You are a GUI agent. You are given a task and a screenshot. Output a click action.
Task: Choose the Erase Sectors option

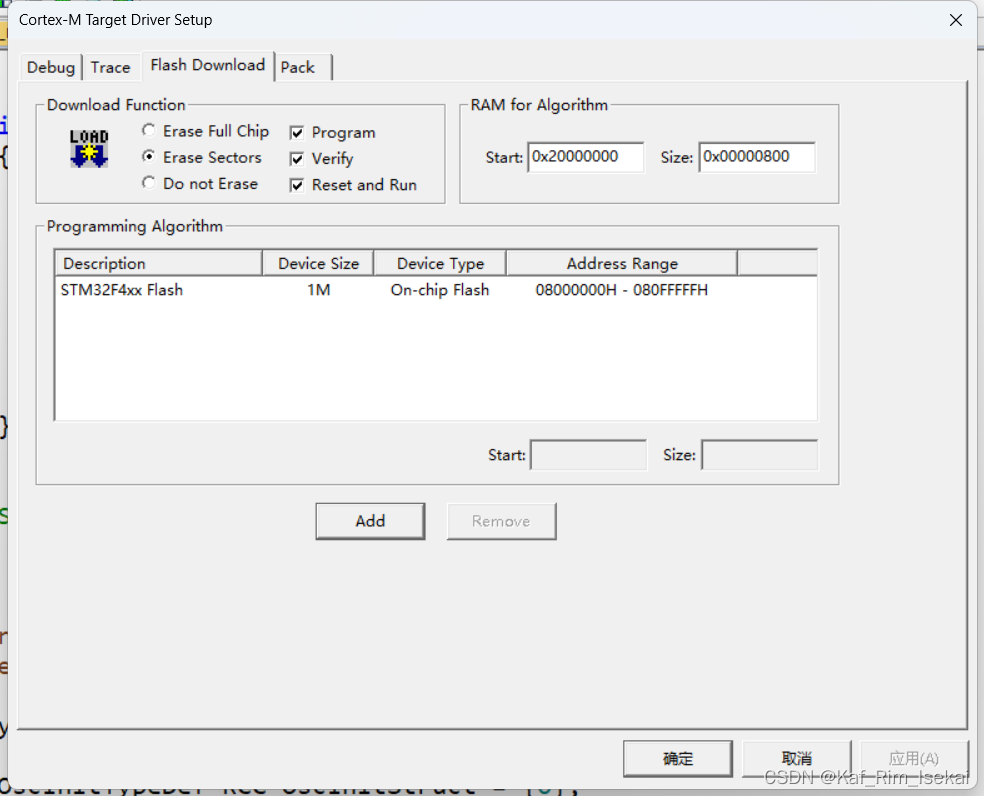coord(148,157)
